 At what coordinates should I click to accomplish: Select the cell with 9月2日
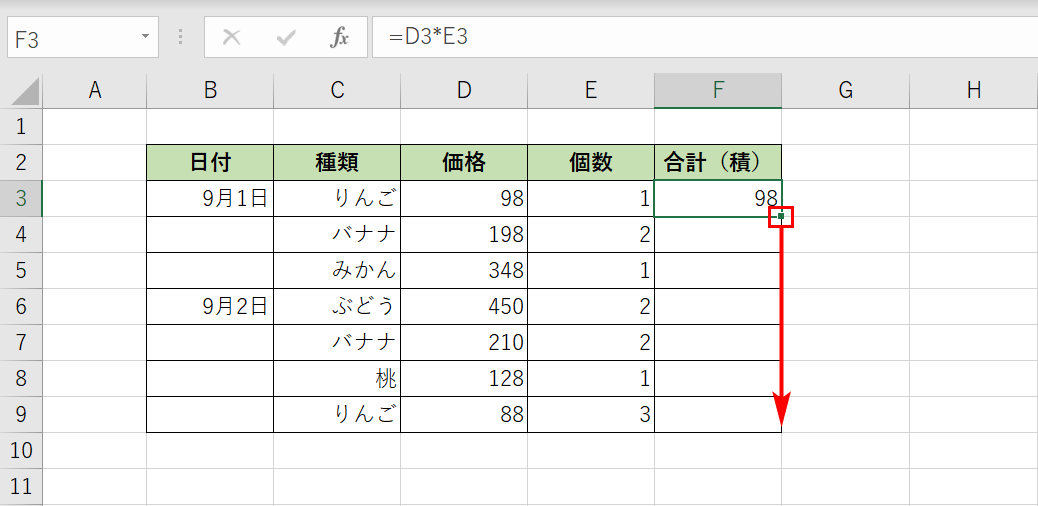coord(210,306)
